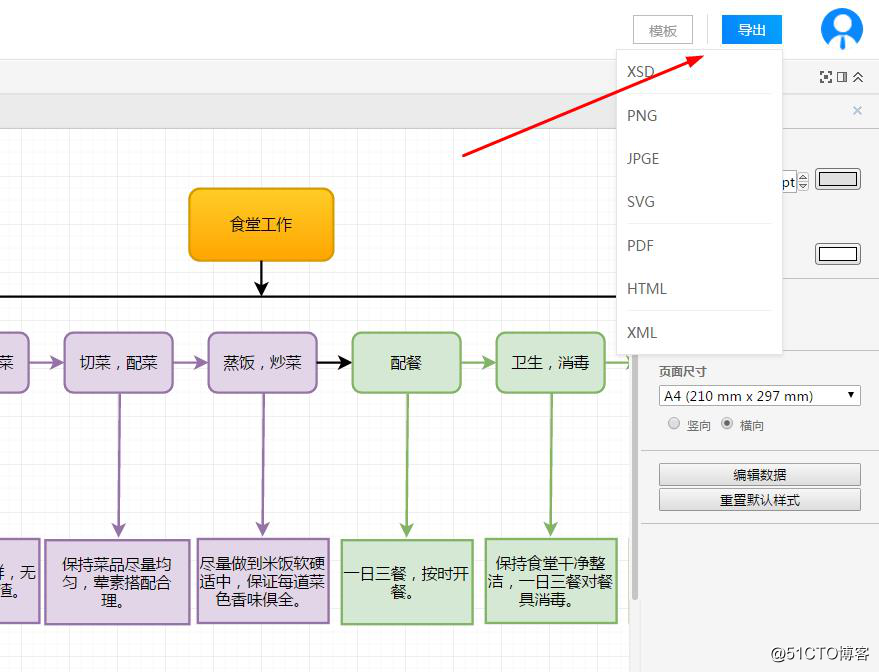Select the 卫生，消毒 node
The image size is (879, 672).
pos(550,363)
